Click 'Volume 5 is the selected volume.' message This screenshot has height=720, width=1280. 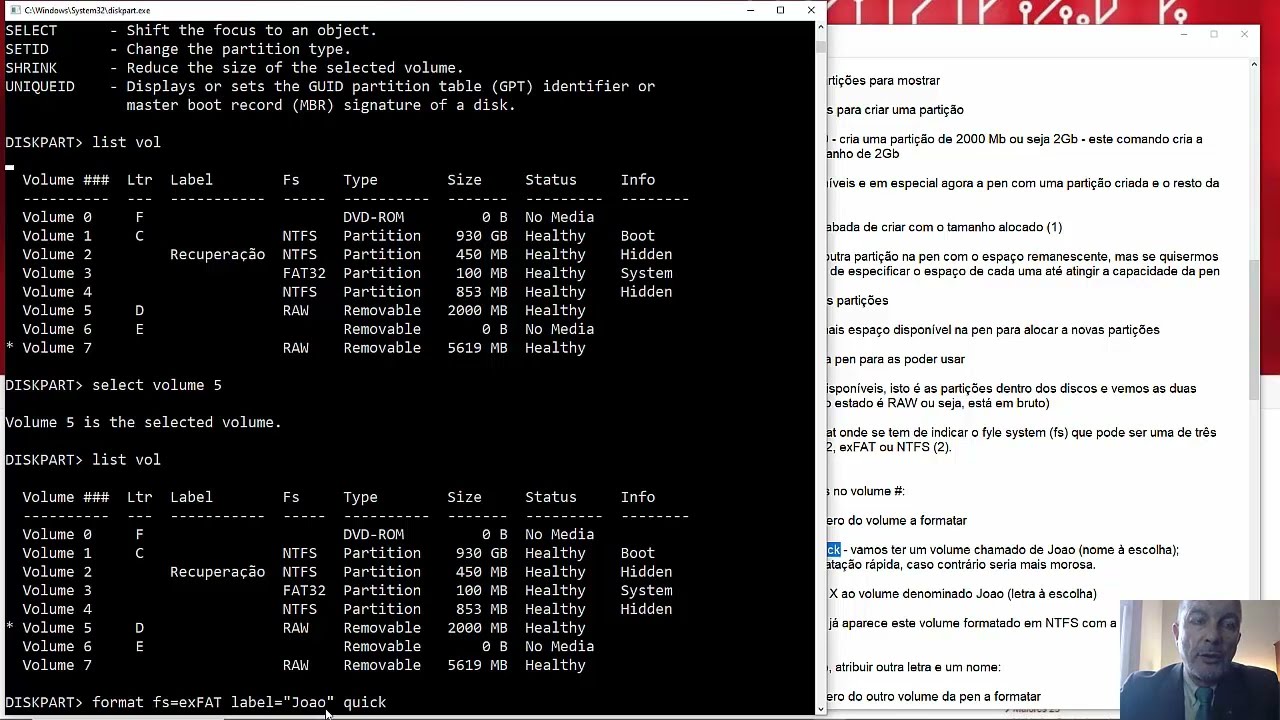(143, 422)
